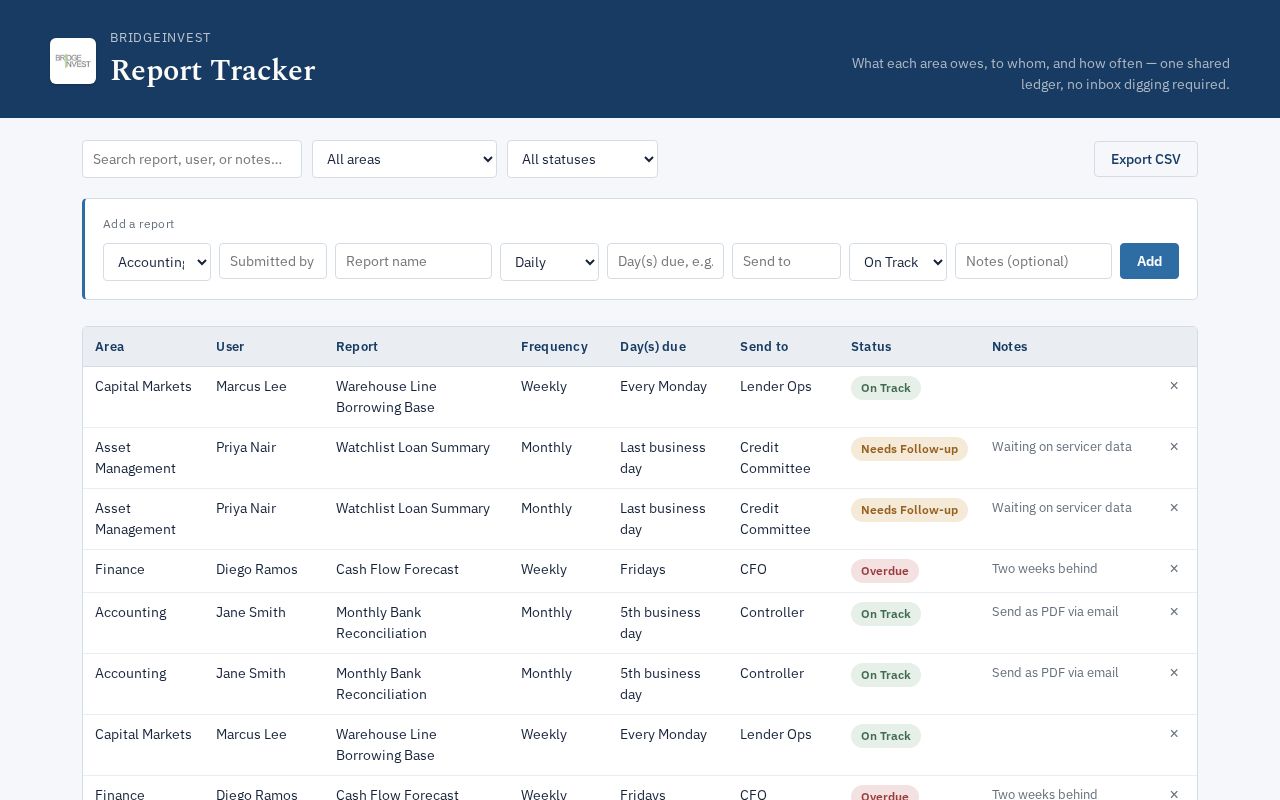Click On Track badge in second Warehouse Line row
1280x800 pixels.
tap(886, 736)
